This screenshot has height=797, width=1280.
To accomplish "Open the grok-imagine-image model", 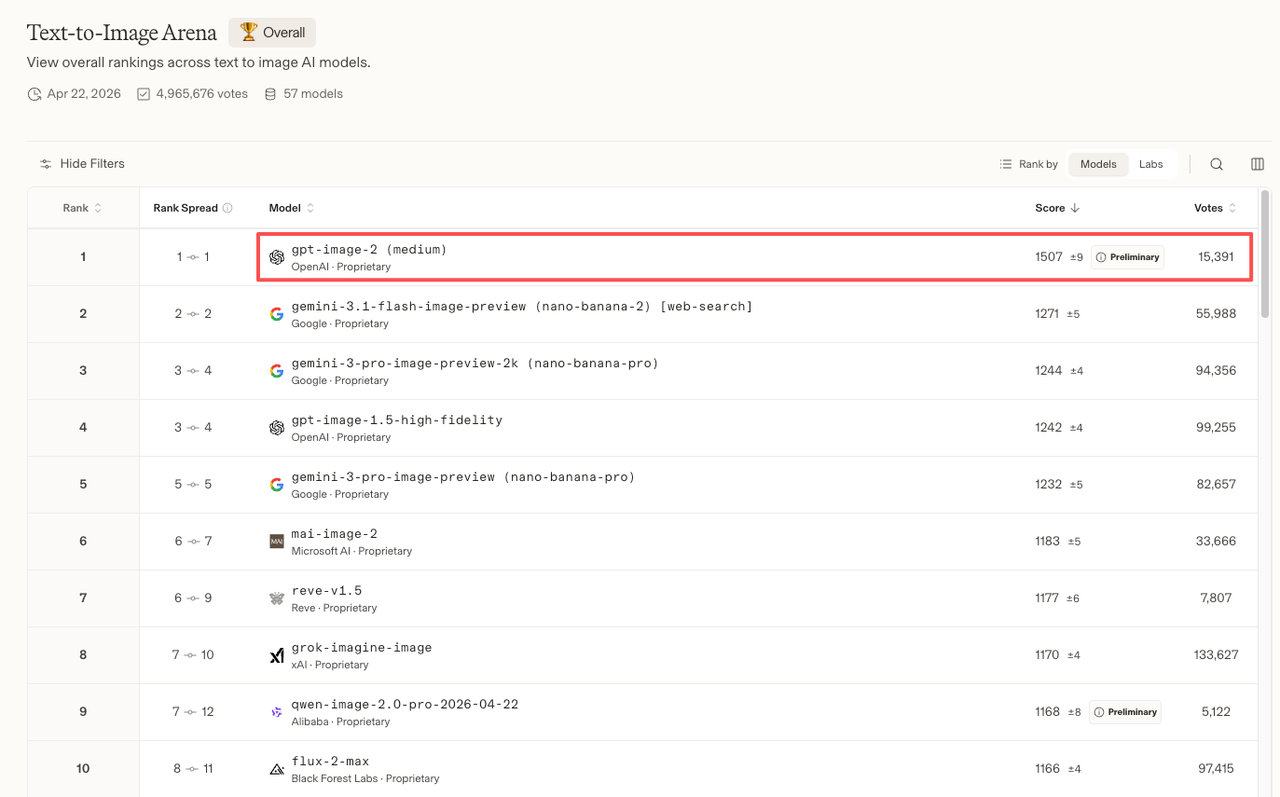I will pos(362,648).
